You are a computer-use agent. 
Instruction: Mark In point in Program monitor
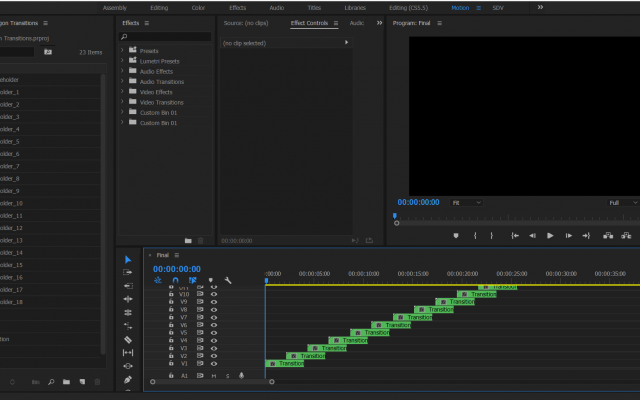475,236
